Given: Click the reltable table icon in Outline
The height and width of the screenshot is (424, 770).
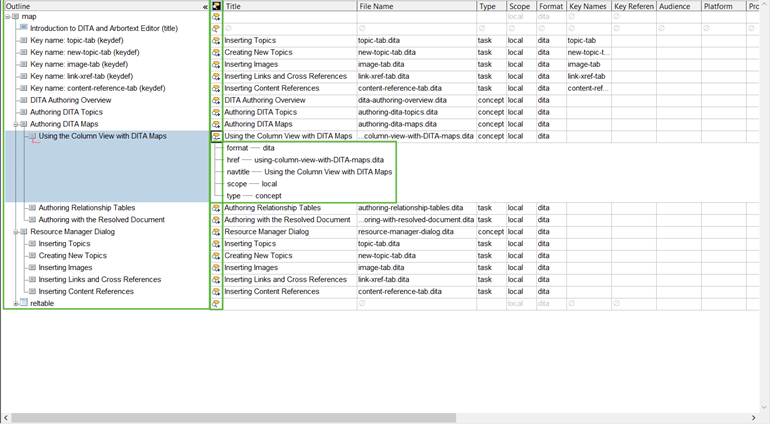Looking at the screenshot, I should [24, 303].
